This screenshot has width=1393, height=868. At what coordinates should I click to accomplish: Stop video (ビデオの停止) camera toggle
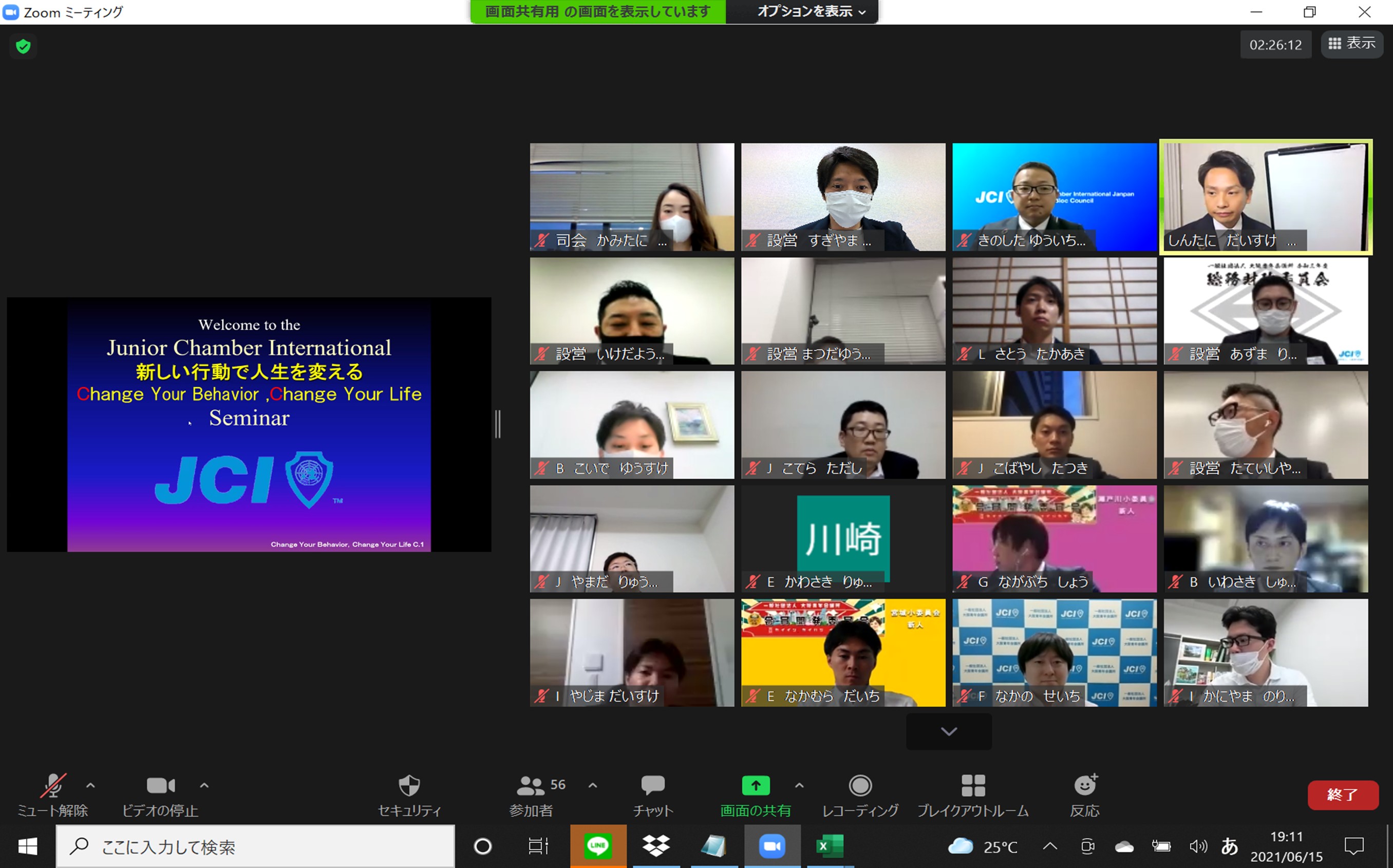point(160,785)
